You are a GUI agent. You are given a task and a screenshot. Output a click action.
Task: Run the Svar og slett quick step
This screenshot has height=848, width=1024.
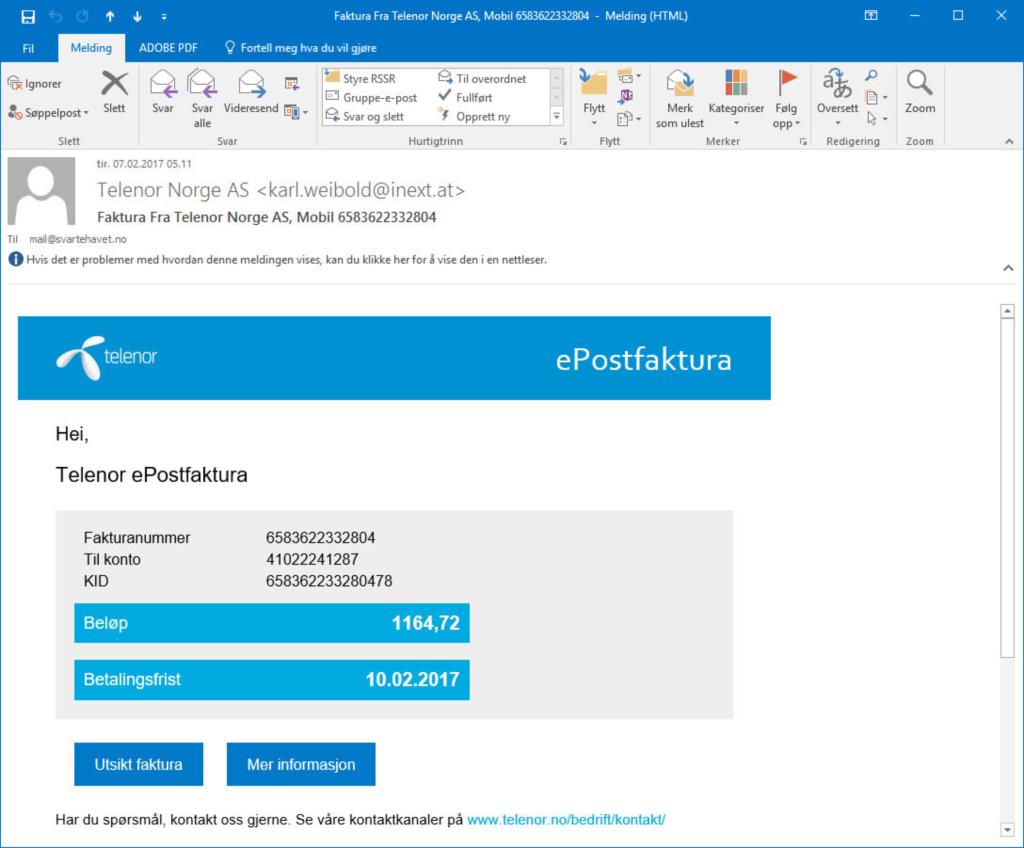tap(365, 116)
